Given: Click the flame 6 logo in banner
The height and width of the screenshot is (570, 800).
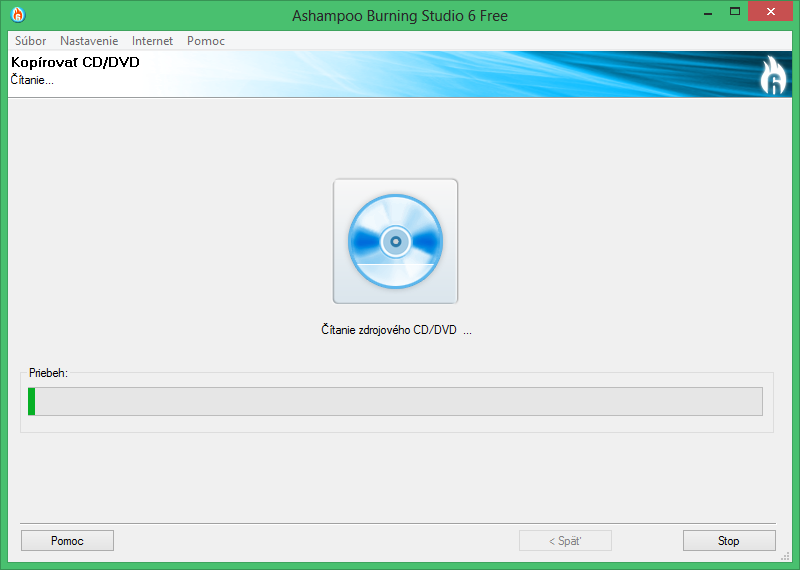Looking at the screenshot, I should [773, 76].
